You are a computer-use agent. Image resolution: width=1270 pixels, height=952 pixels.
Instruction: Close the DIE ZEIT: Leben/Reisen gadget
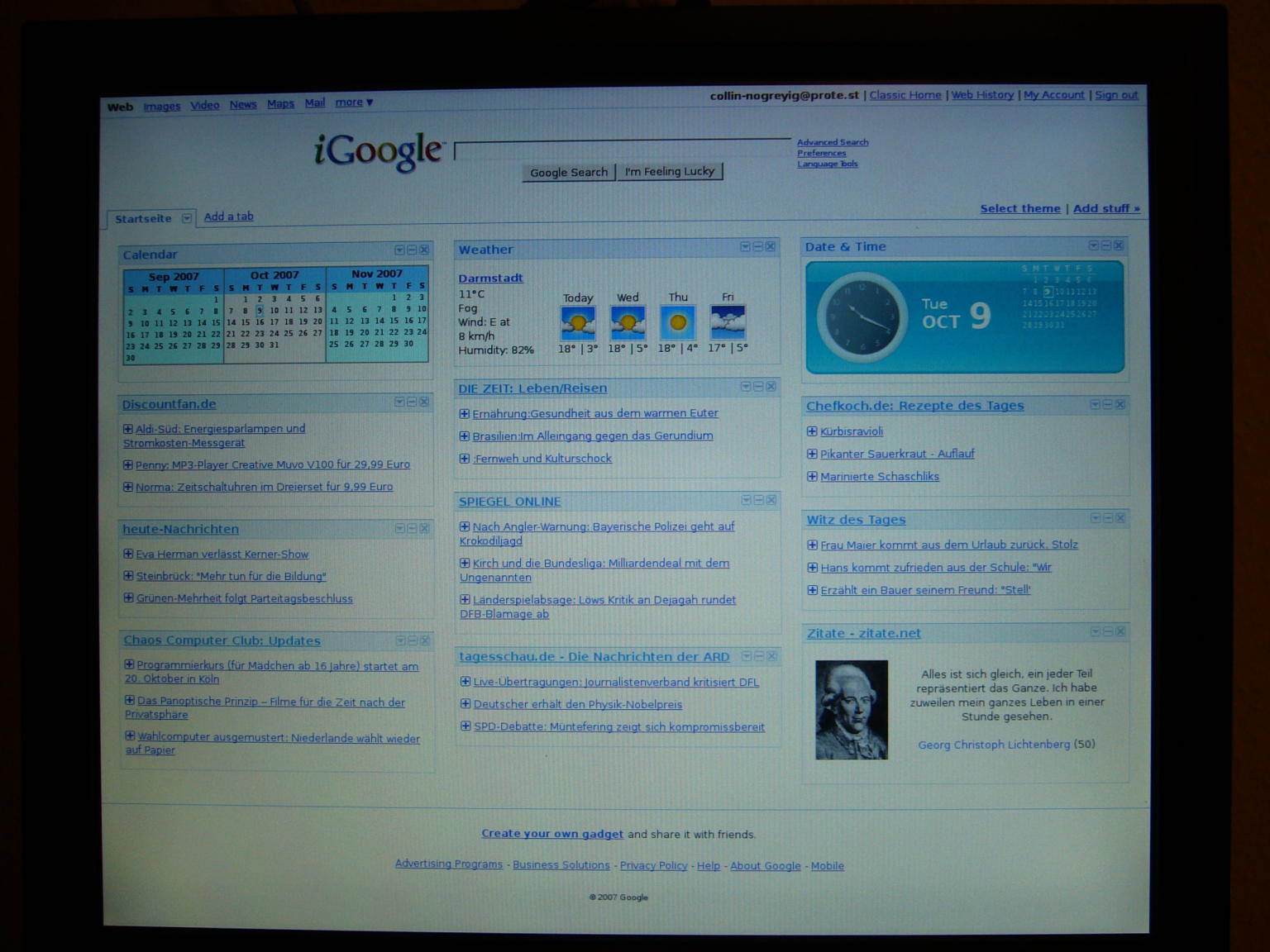coord(771,386)
